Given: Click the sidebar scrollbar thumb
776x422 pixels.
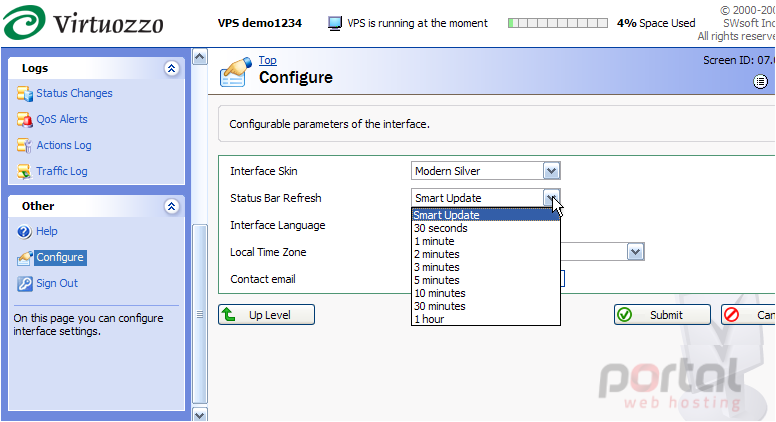Looking at the screenshot, I should [199, 314].
